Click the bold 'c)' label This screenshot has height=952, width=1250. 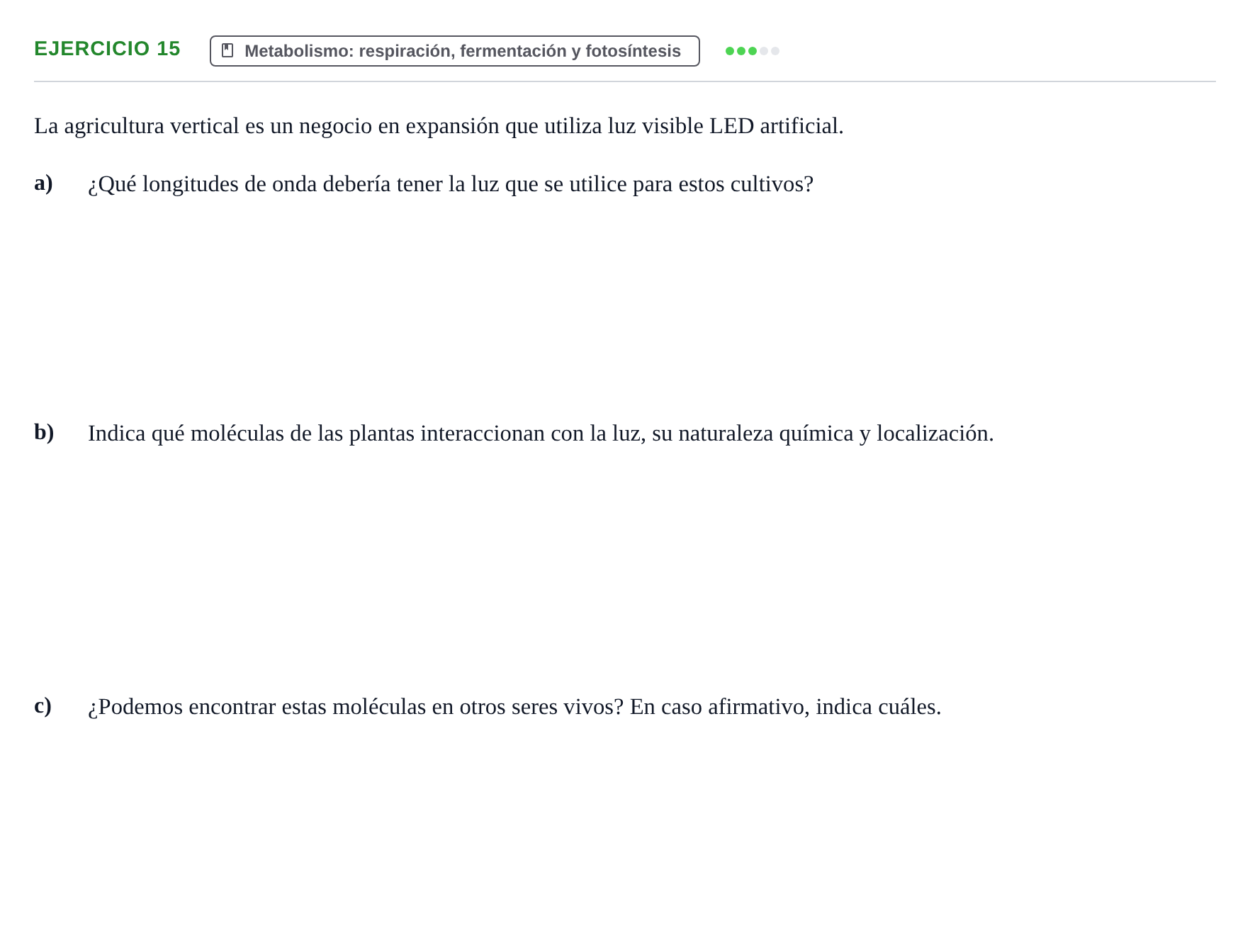coord(43,706)
